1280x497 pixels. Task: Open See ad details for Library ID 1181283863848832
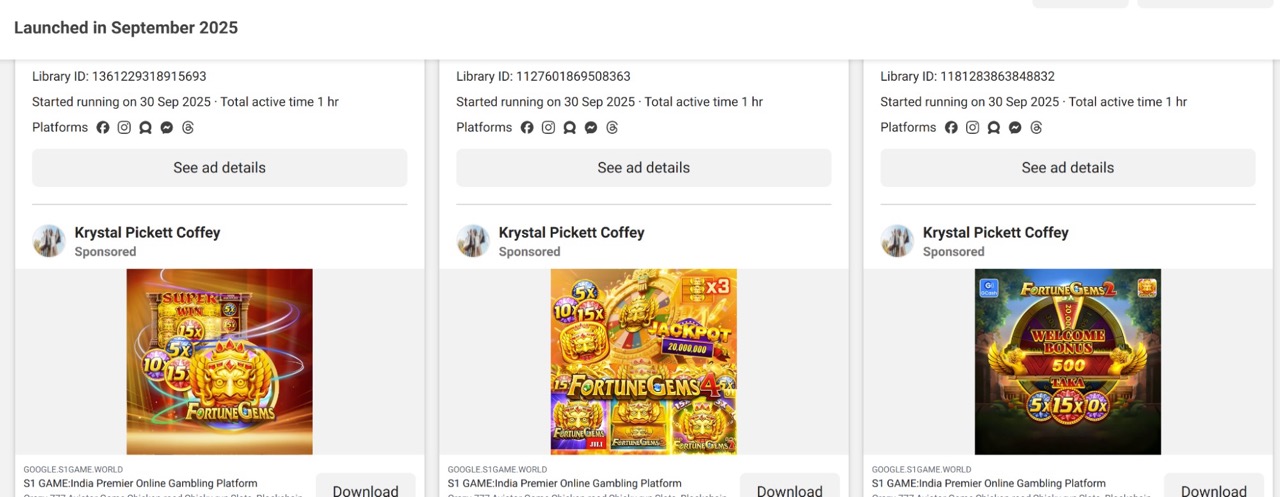click(1068, 168)
